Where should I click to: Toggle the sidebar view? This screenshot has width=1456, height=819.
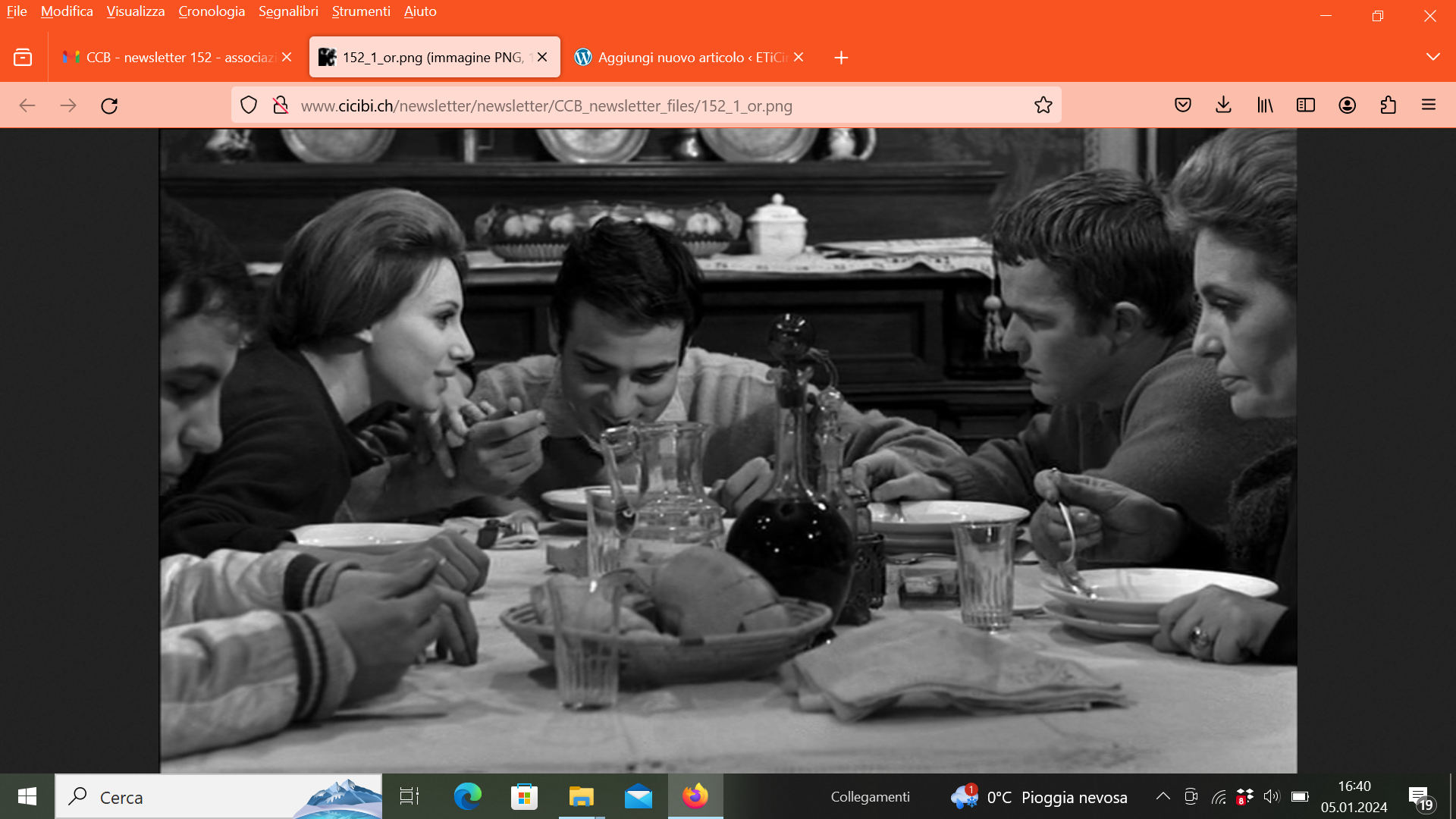(1306, 105)
